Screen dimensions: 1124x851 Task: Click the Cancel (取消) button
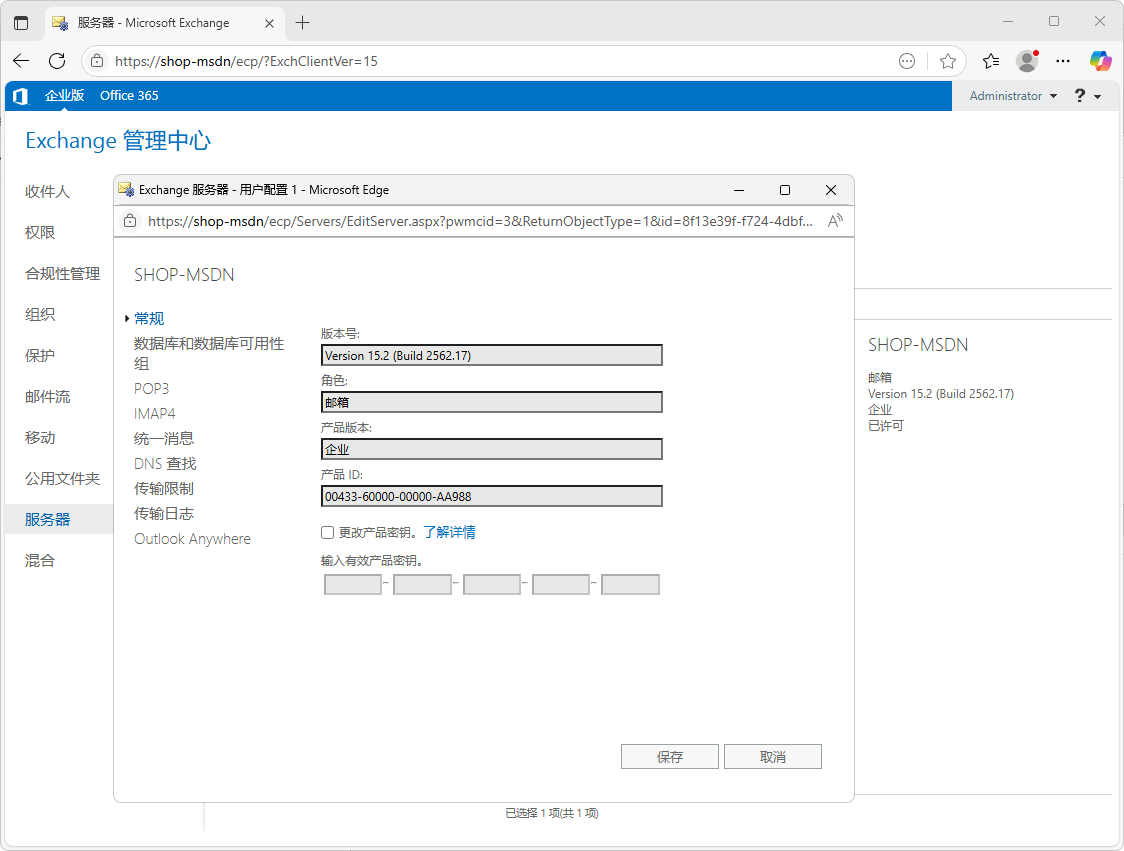pyautogui.click(x=773, y=756)
